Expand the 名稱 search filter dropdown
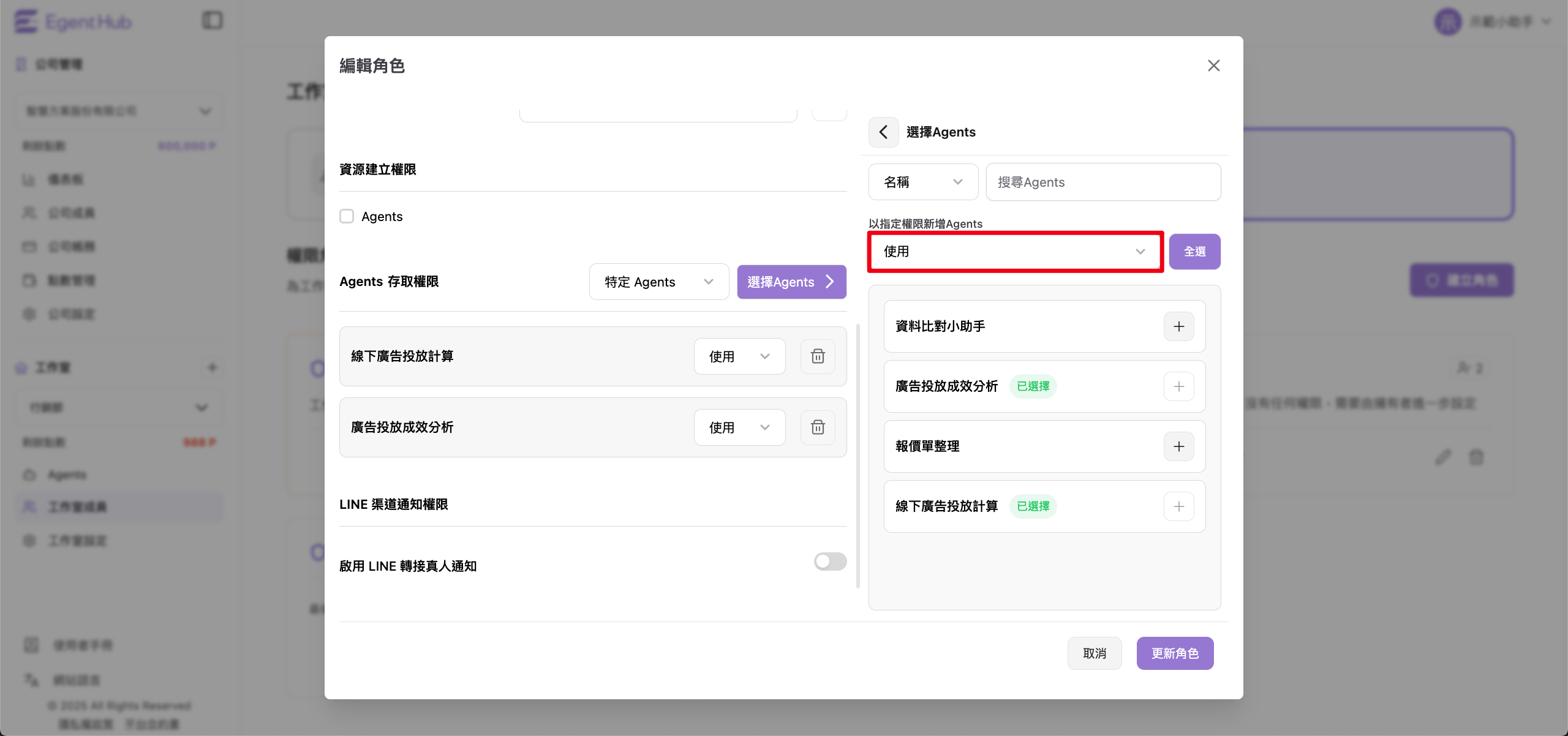The image size is (1568, 736). pyautogui.click(x=923, y=182)
